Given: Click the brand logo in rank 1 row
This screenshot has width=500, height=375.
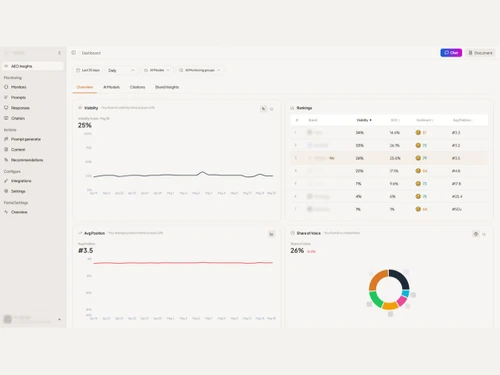Looking at the screenshot, I should (x=310, y=133).
